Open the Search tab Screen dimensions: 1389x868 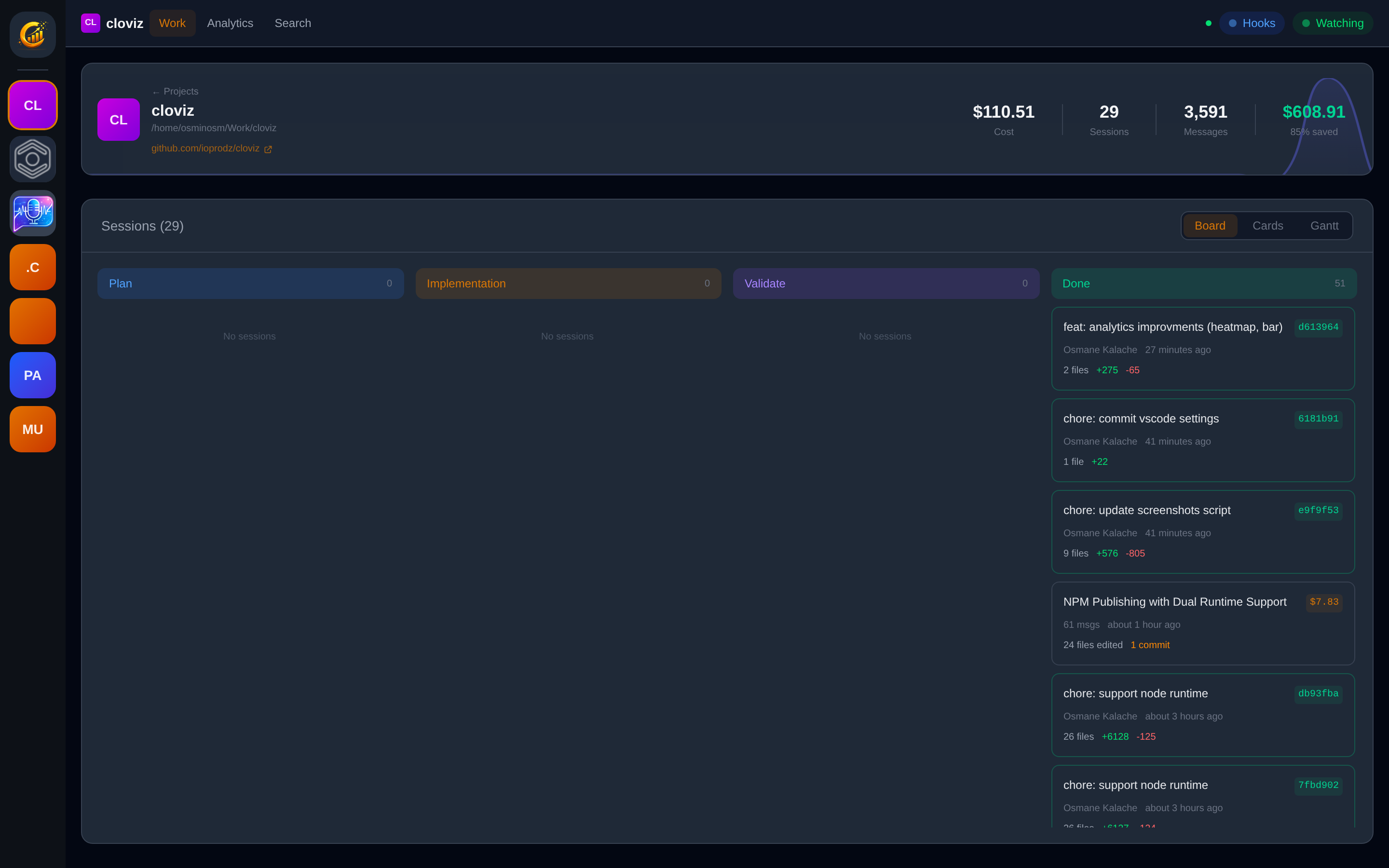pyautogui.click(x=293, y=23)
